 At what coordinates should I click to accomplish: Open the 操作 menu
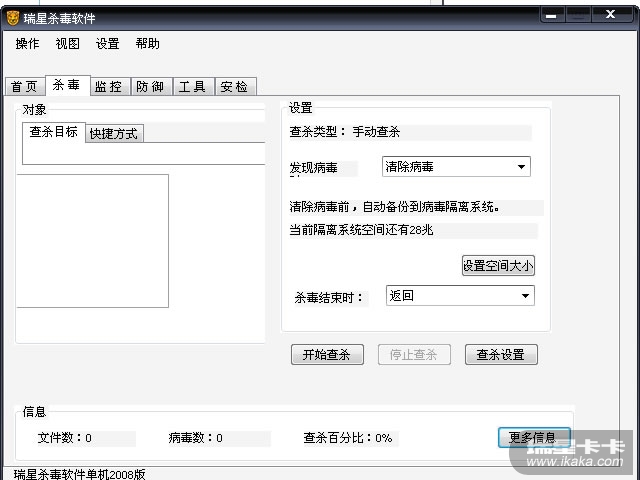click(x=27, y=43)
